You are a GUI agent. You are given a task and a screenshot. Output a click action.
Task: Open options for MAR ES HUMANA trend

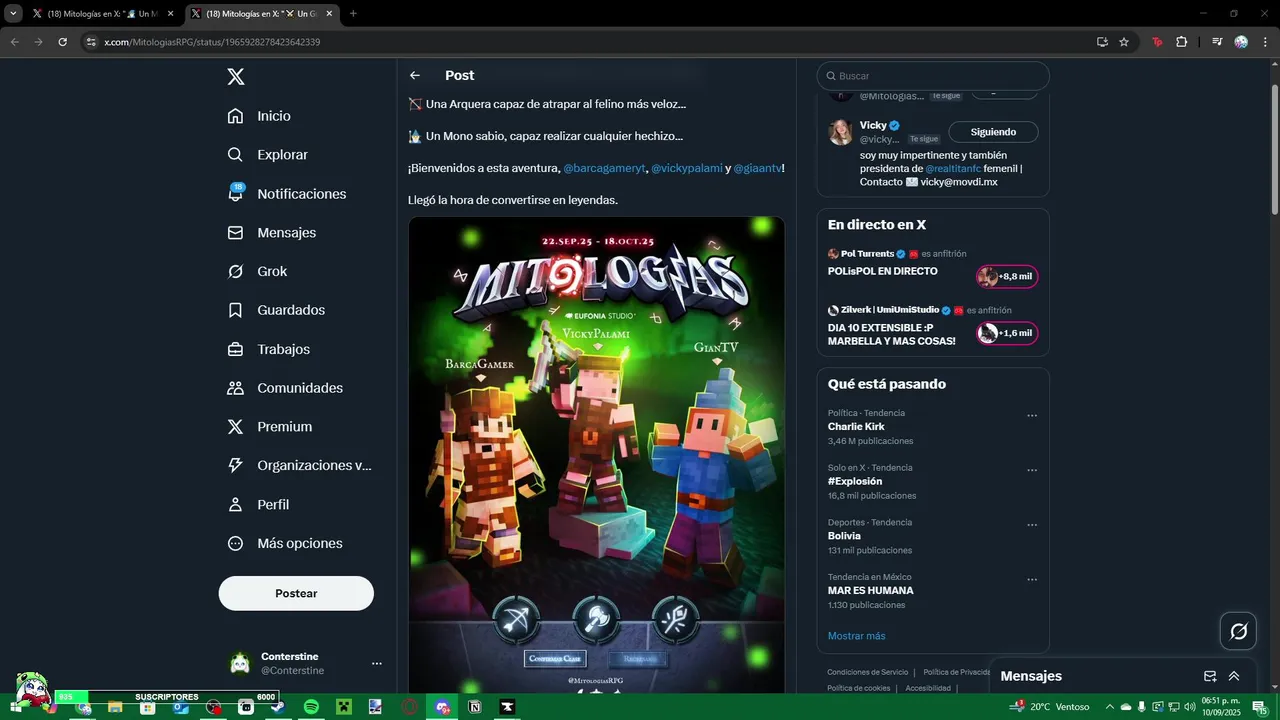coord(1032,579)
